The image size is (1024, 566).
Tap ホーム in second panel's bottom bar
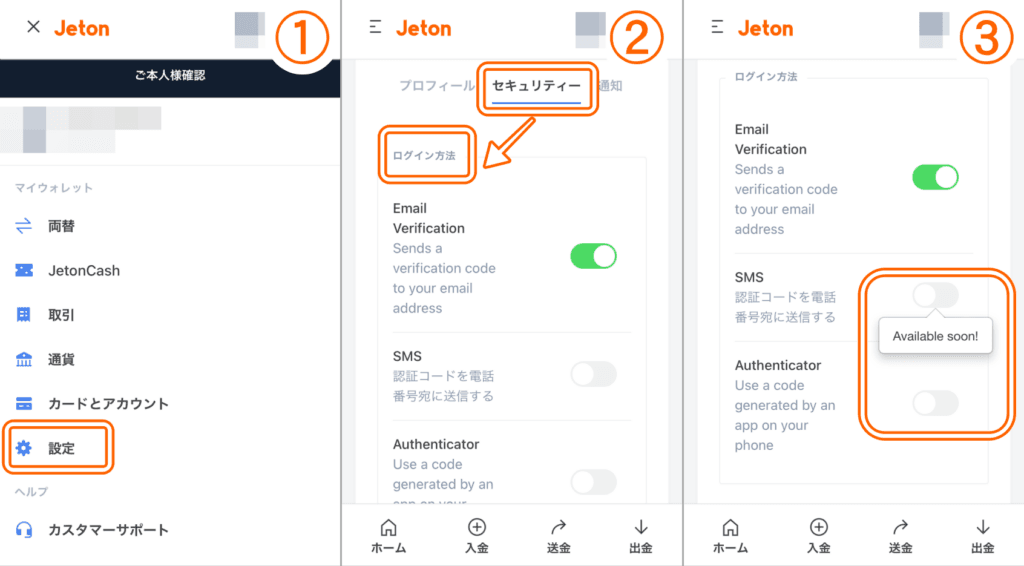tap(389, 536)
